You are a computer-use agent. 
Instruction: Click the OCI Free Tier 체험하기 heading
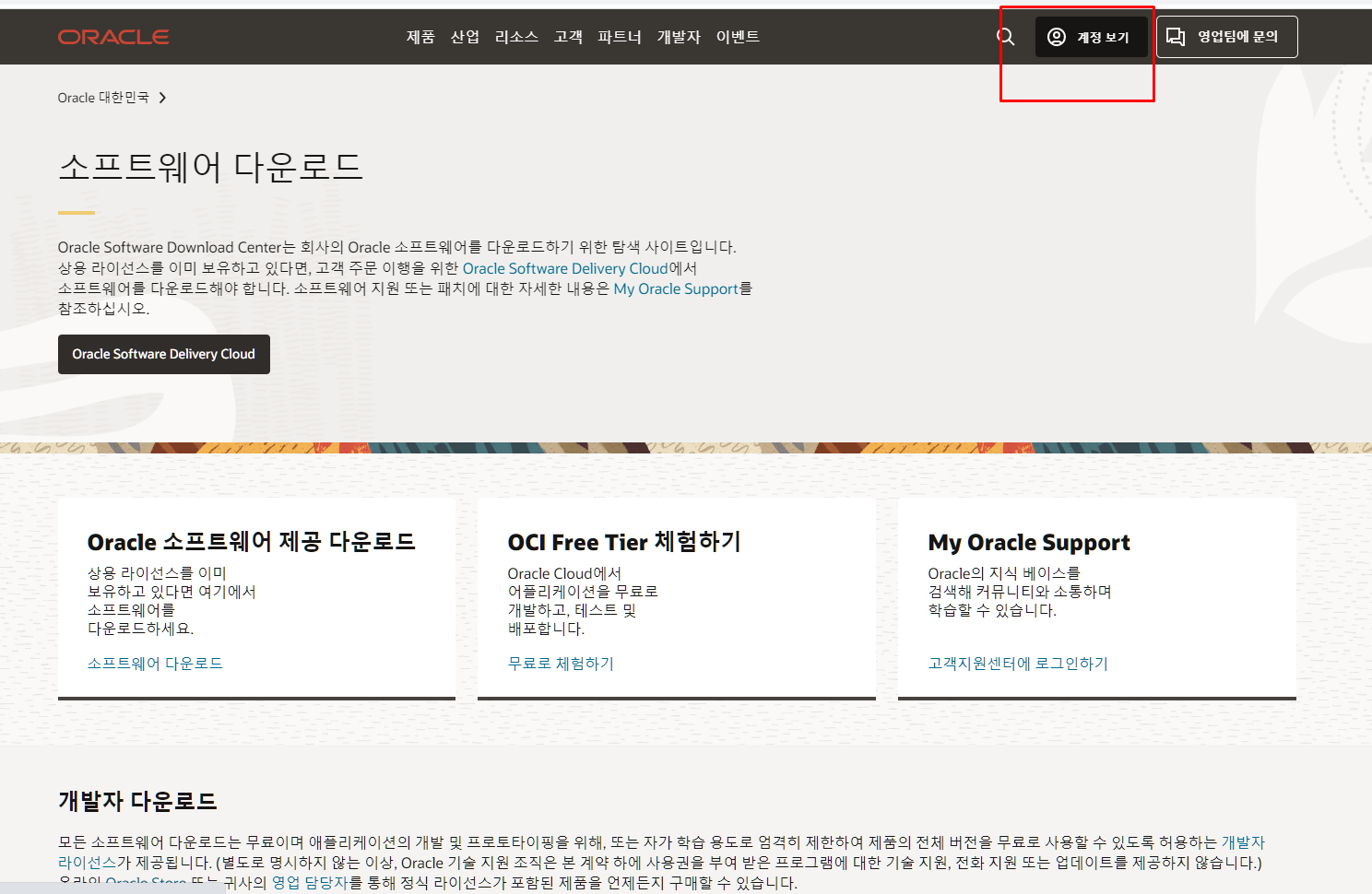[x=624, y=542]
